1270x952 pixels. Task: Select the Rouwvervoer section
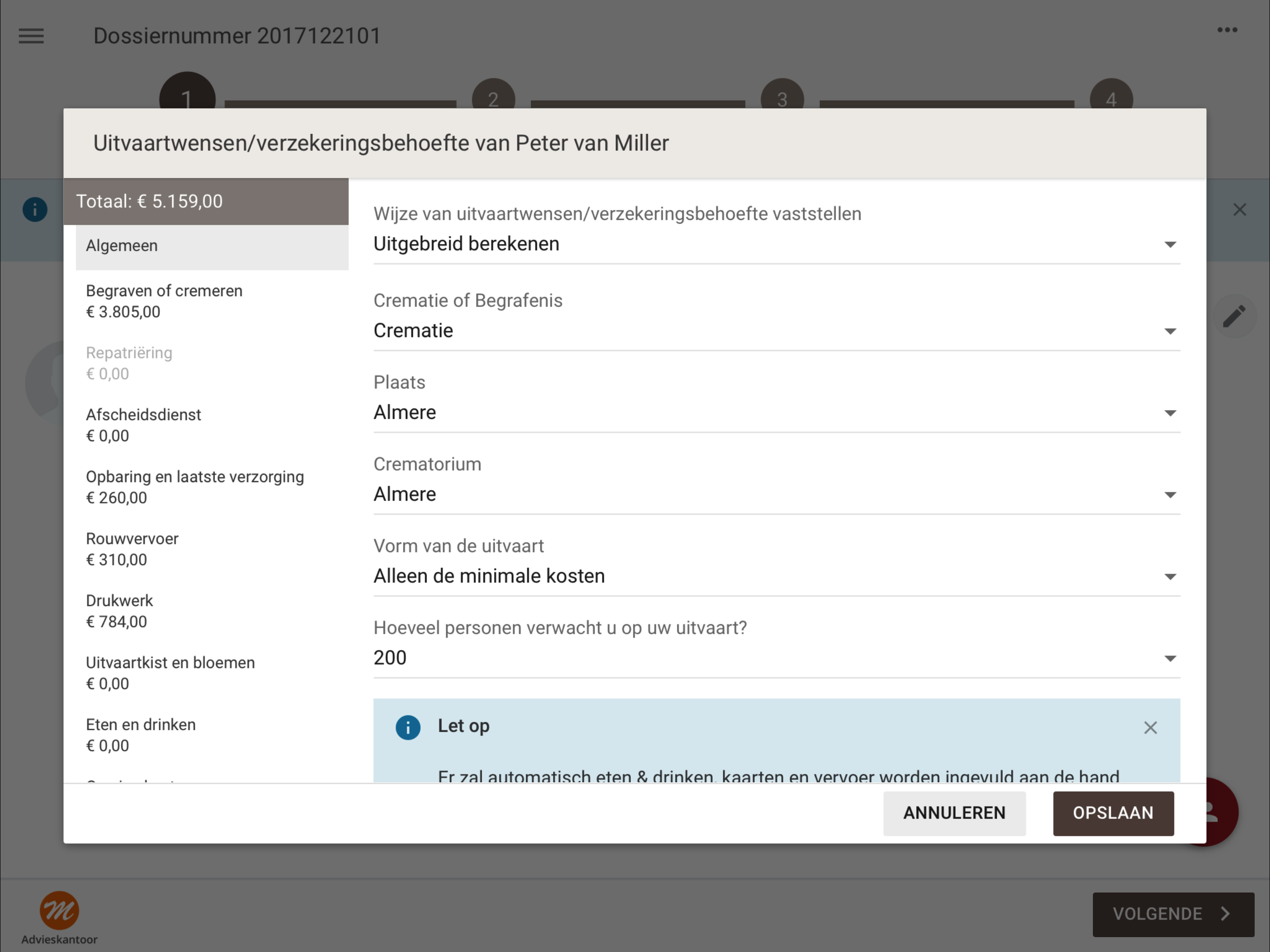[212, 549]
